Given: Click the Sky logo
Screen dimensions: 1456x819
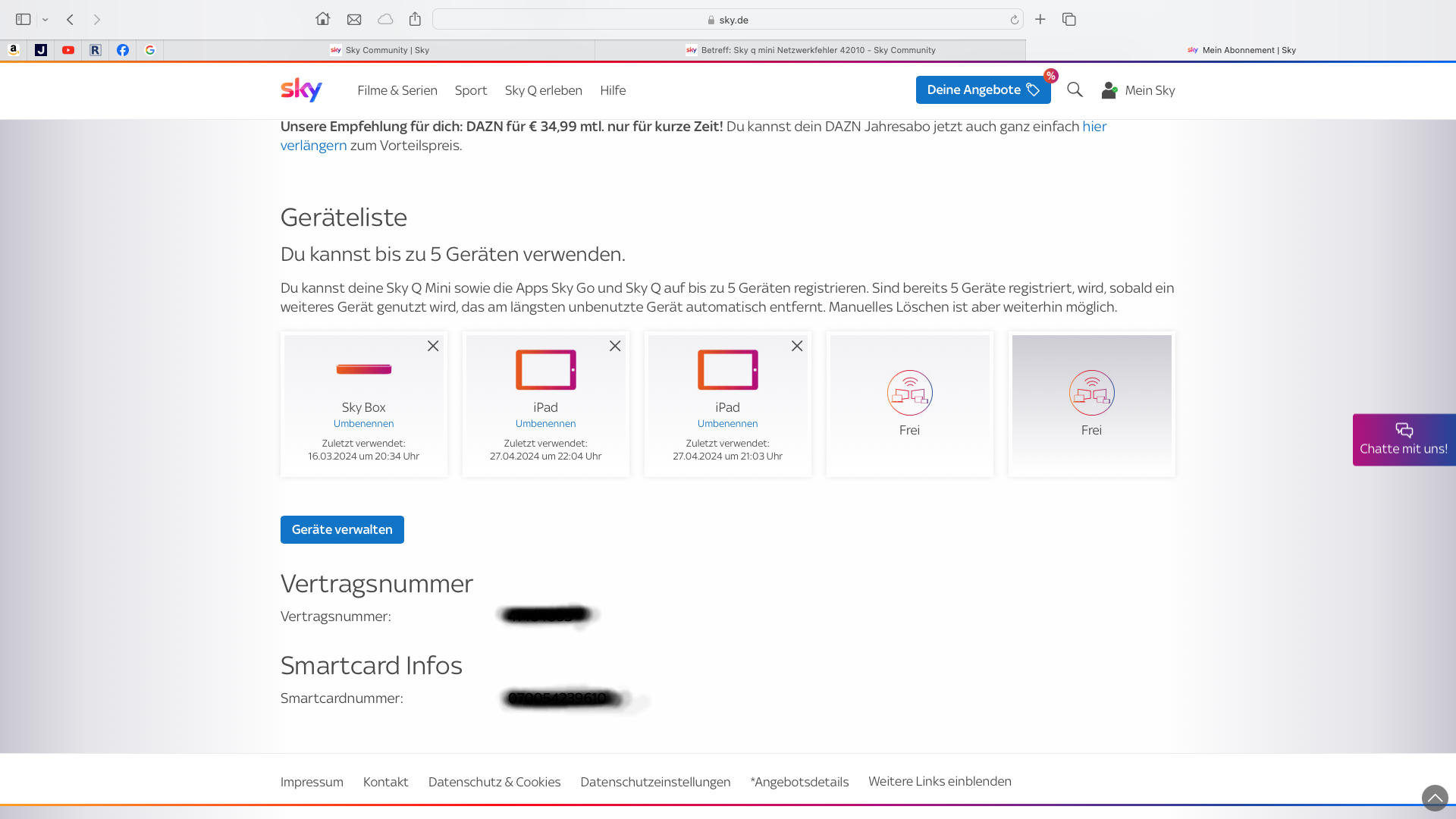Looking at the screenshot, I should (301, 89).
